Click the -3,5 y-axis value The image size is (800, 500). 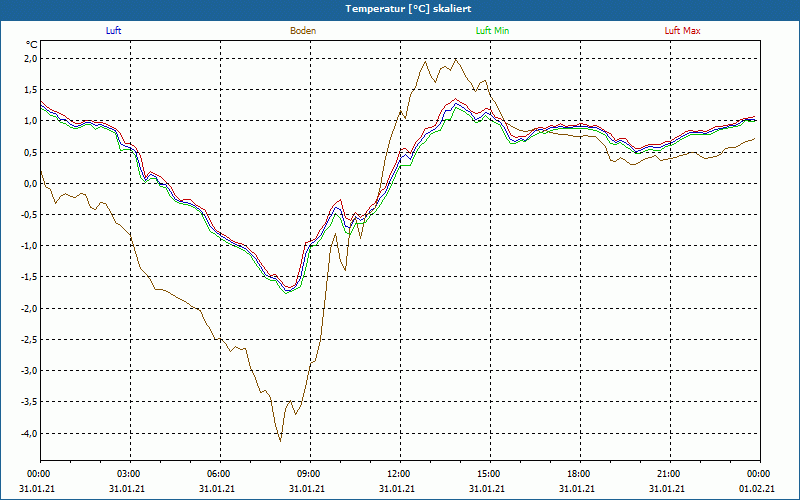click(30, 402)
